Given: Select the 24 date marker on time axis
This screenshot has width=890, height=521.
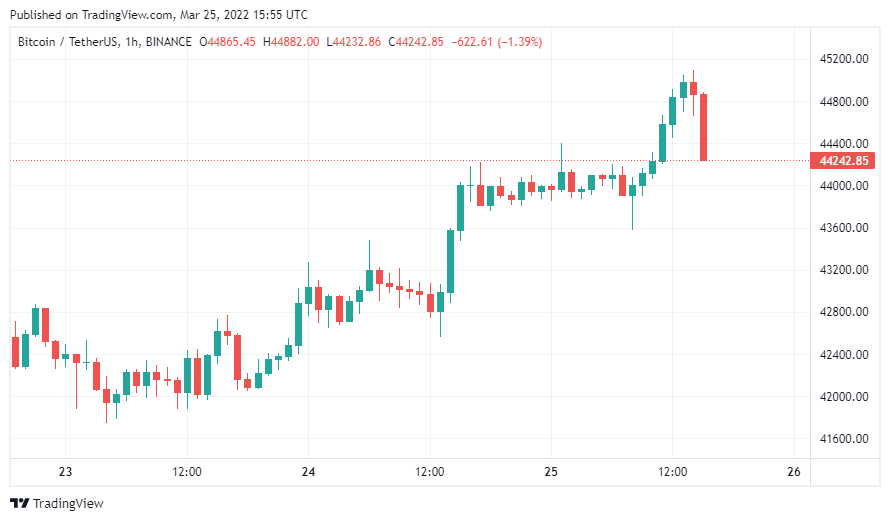Looking at the screenshot, I should [308, 472].
